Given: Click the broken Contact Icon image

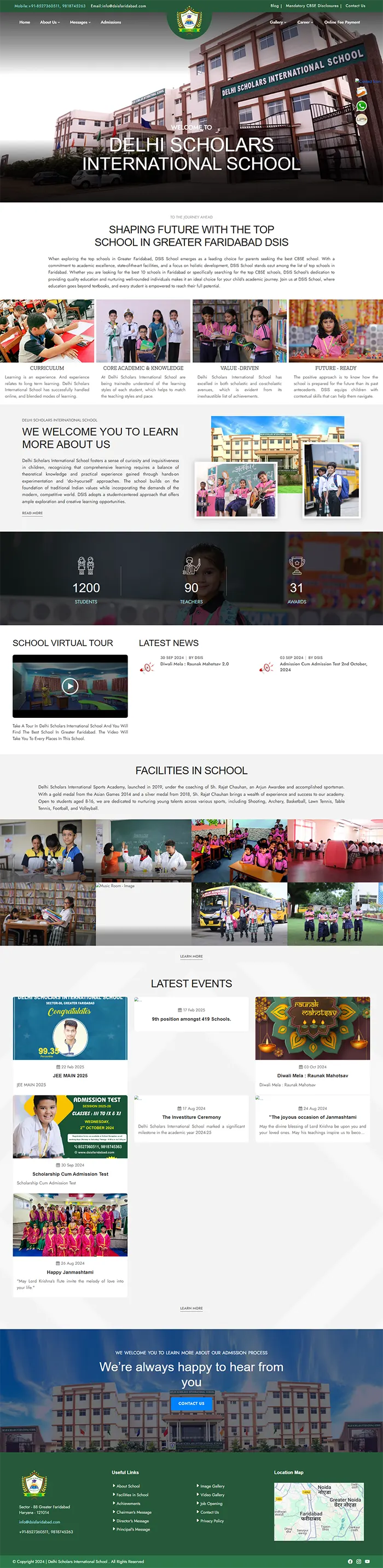Looking at the screenshot, I should (x=368, y=80).
